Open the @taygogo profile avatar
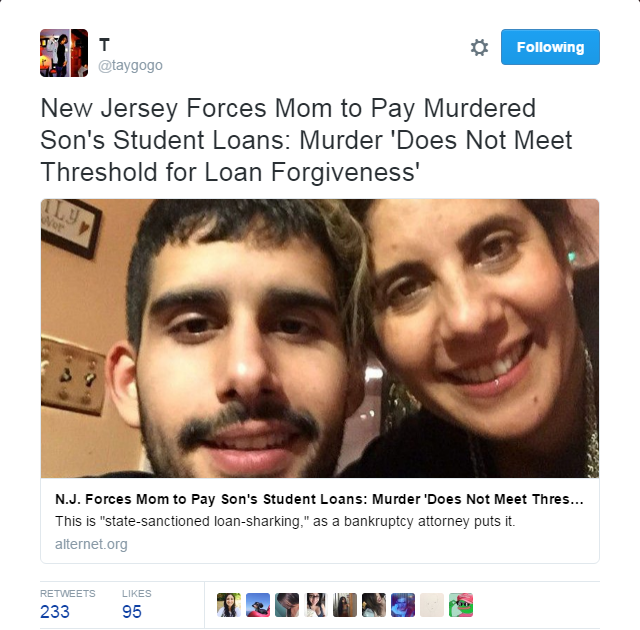Viewport: 640px width, 630px height. click(x=64, y=53)
